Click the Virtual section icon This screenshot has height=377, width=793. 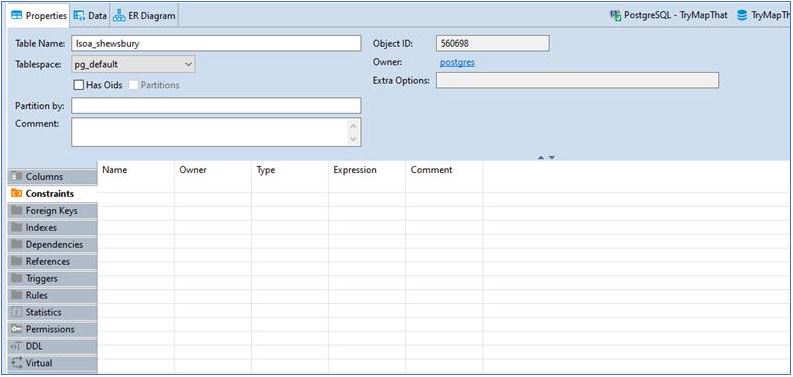17,363
